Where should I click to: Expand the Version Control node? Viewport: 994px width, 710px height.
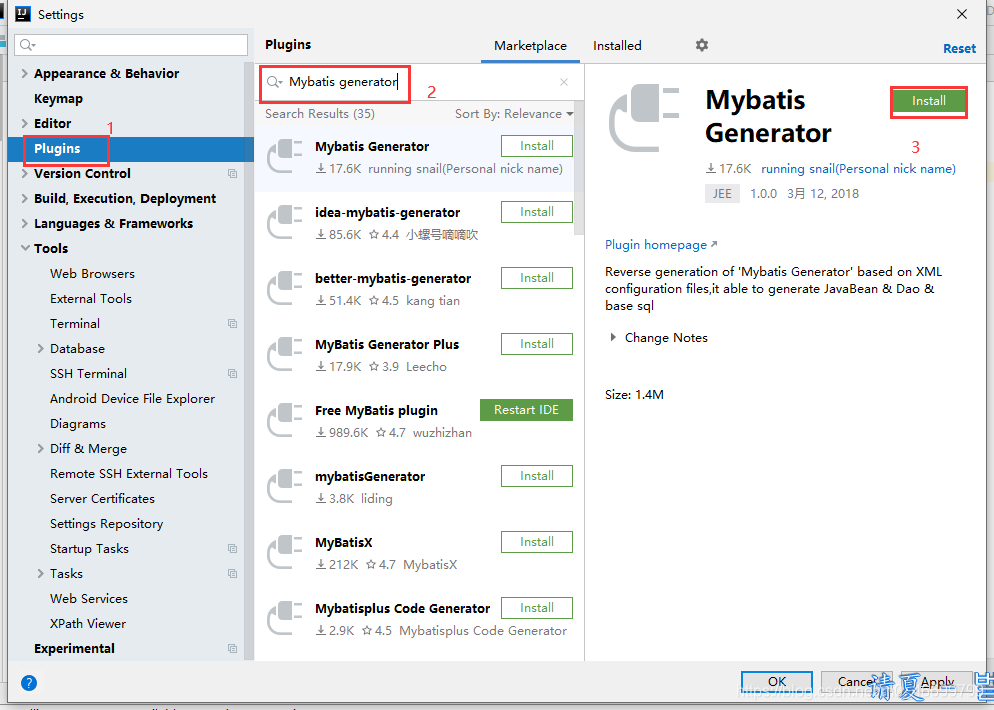coord(25,173)
